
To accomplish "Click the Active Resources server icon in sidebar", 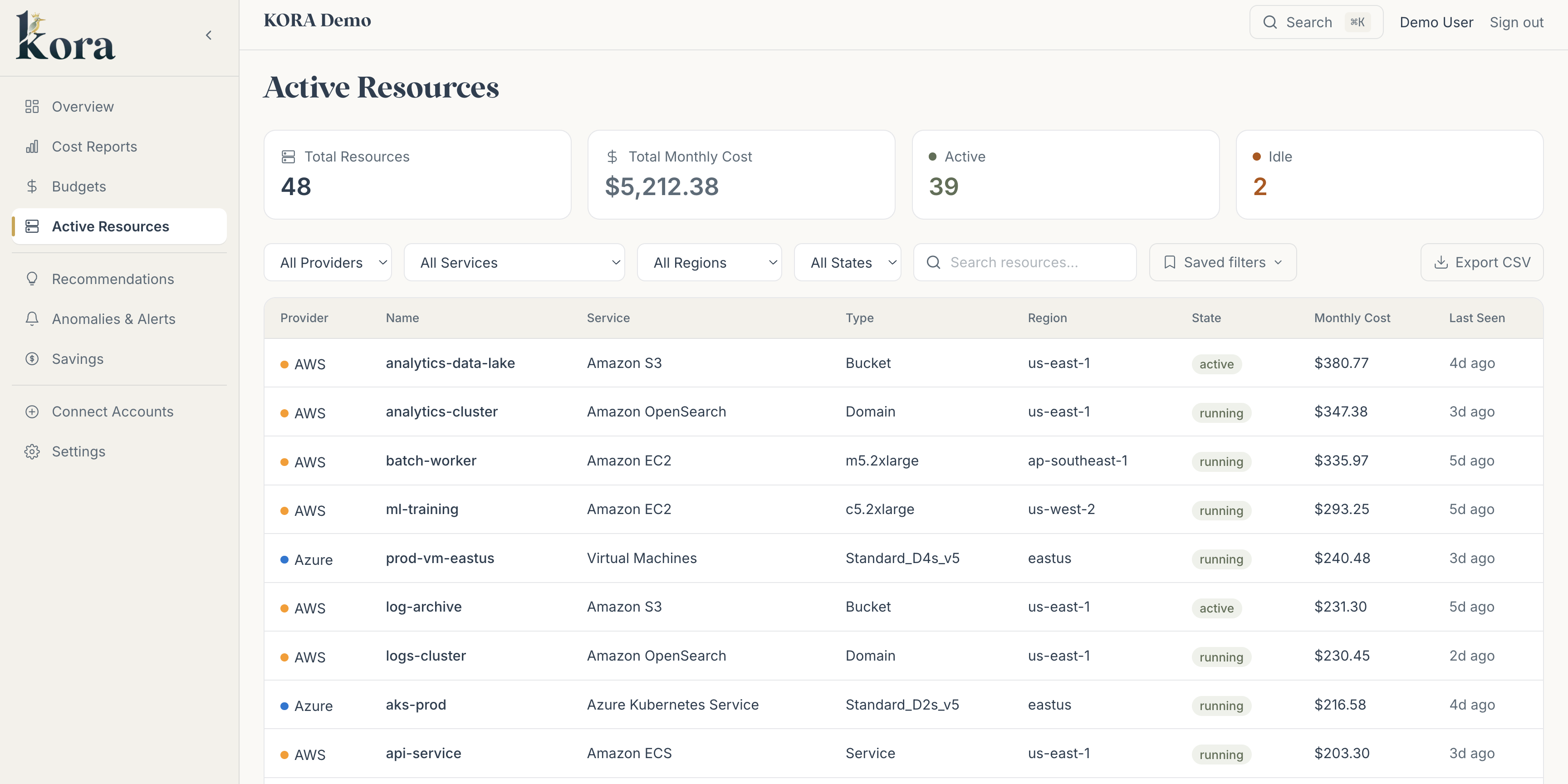I will click(x=32, y=226).
